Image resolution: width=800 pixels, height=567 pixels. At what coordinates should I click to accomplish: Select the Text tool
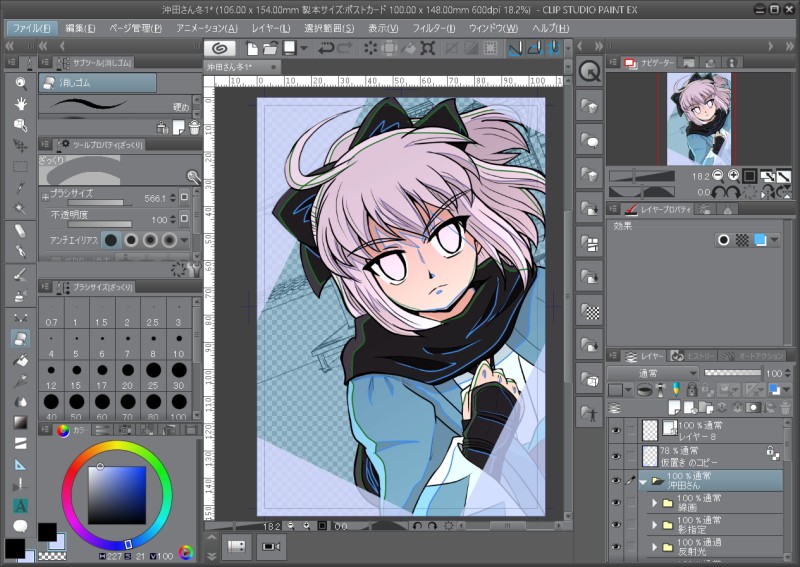coord(20,506)
